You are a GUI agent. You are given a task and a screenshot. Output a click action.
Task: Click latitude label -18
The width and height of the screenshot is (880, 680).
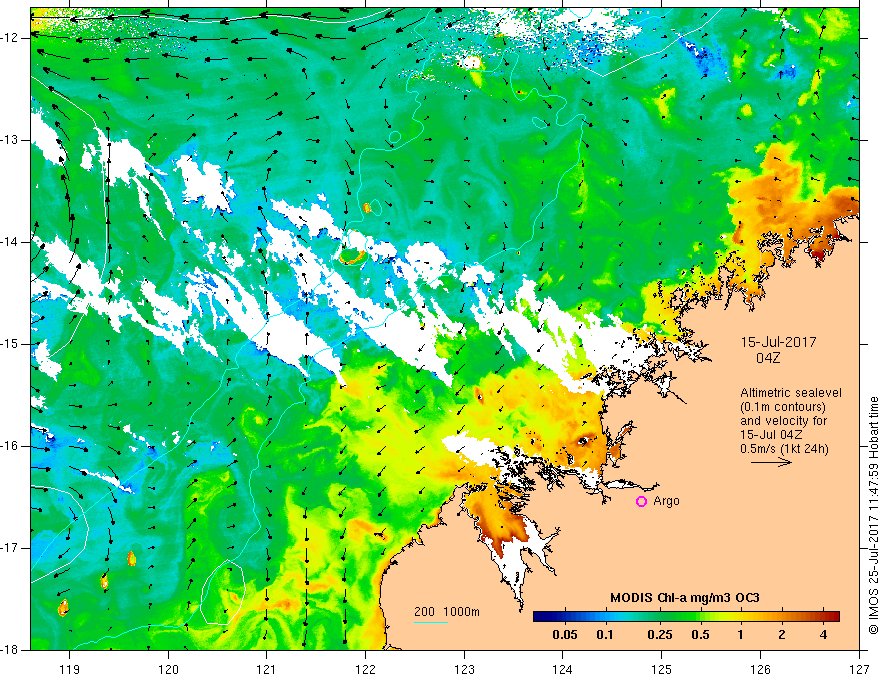coord(11,650)
